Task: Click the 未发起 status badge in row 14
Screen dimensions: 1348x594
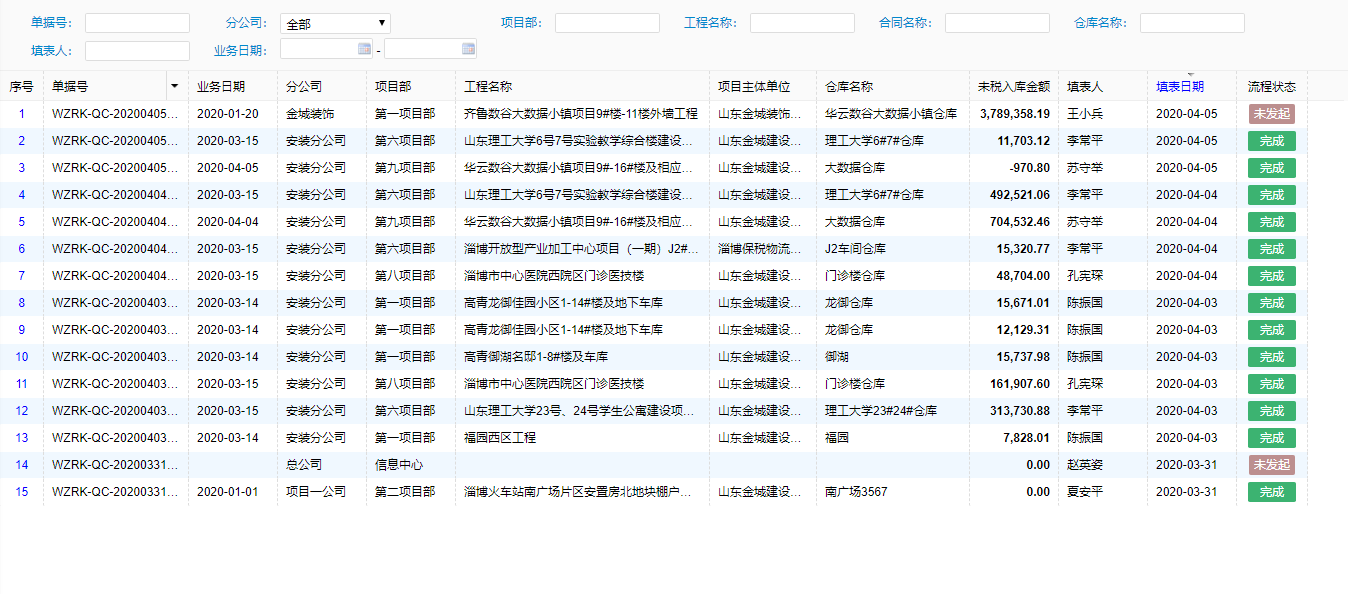Action: [1271, 465]
